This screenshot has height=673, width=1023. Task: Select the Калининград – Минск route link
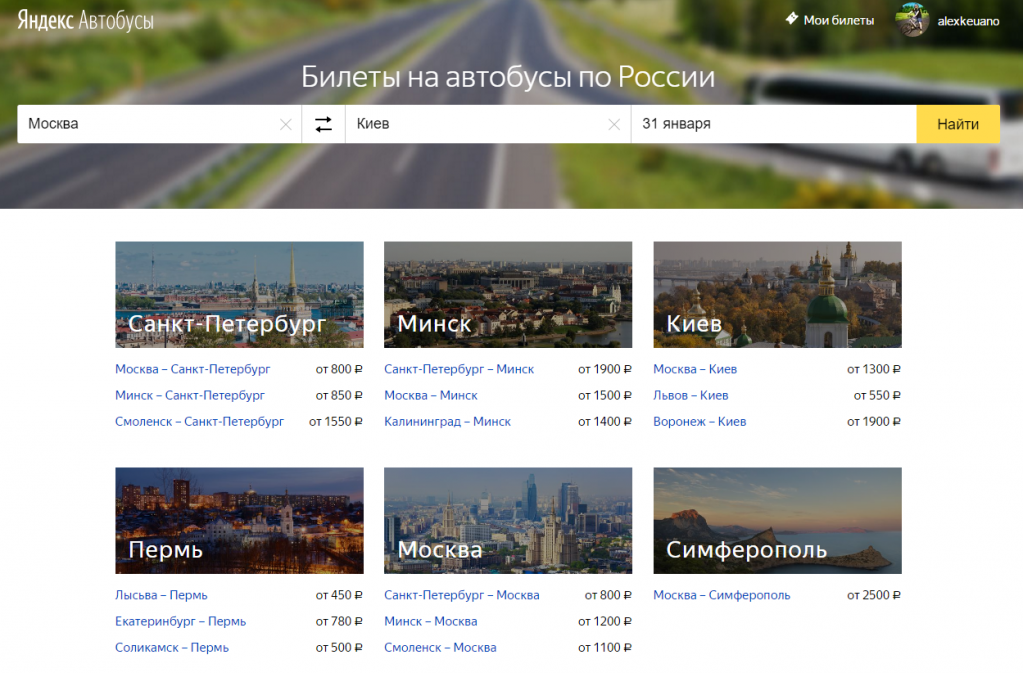click(447, 421)
